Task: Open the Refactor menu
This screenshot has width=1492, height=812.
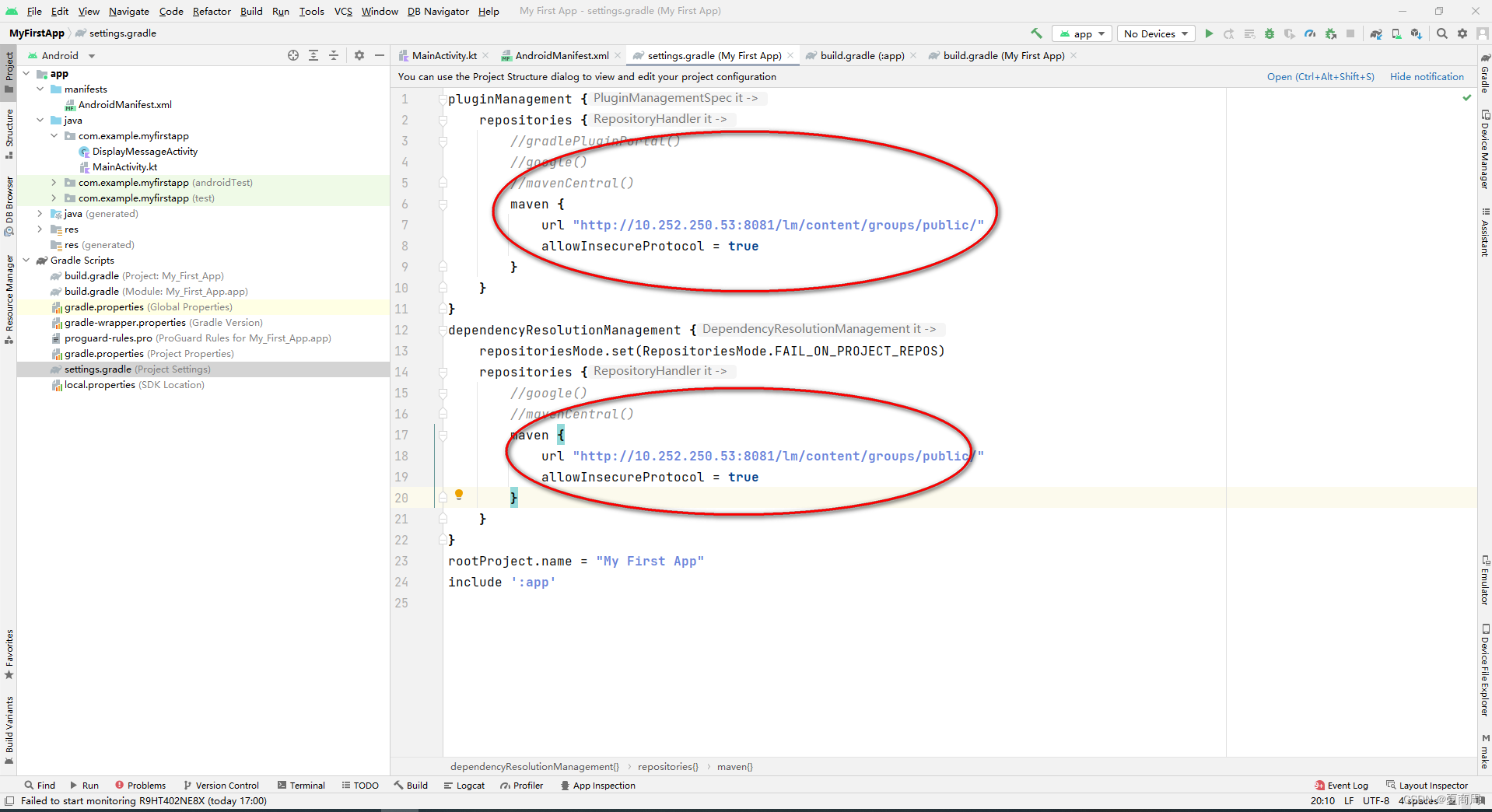Action: pos(212,11)
